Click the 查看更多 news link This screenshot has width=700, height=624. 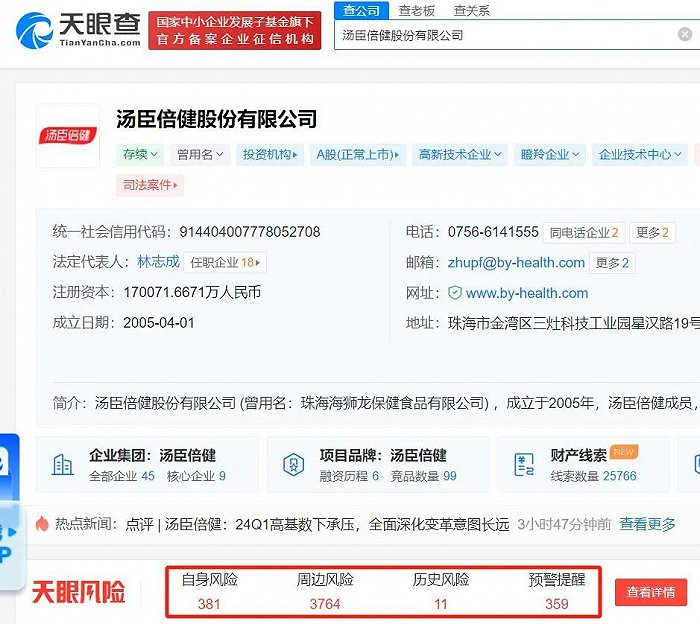(647, 524)
